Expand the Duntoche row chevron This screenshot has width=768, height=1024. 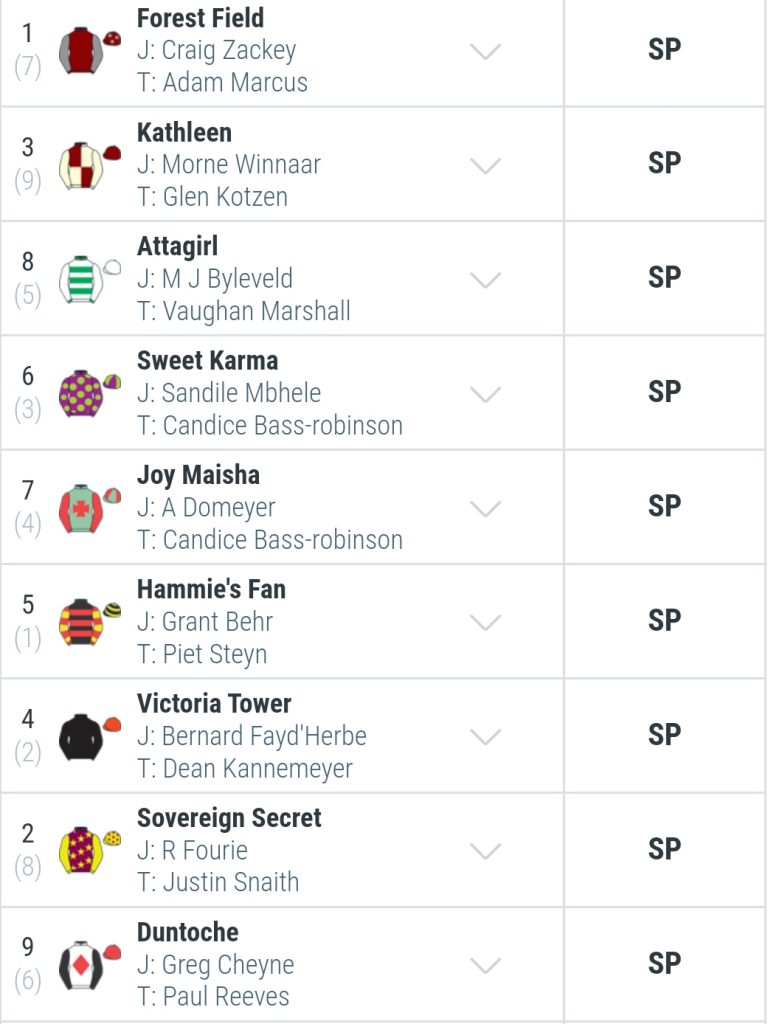point(485,965)
